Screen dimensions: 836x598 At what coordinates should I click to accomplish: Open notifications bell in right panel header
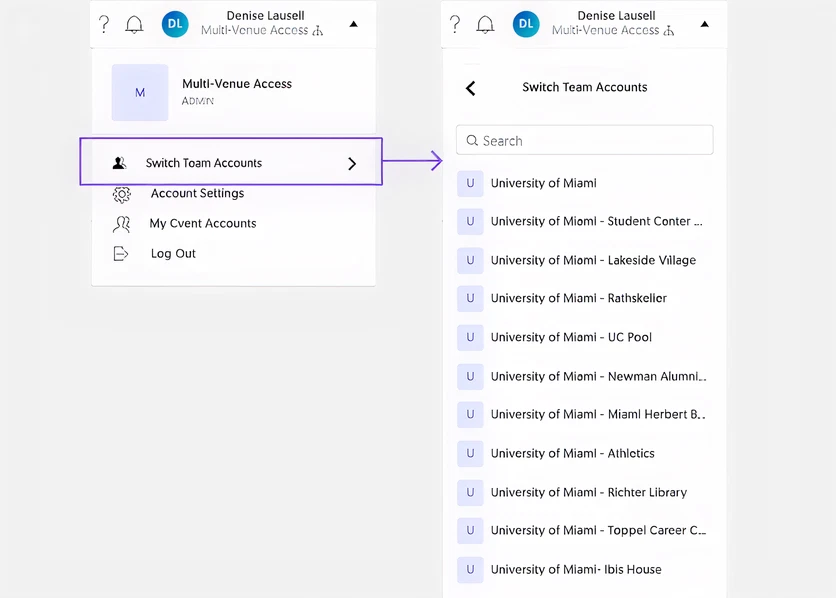coord(485,25)
